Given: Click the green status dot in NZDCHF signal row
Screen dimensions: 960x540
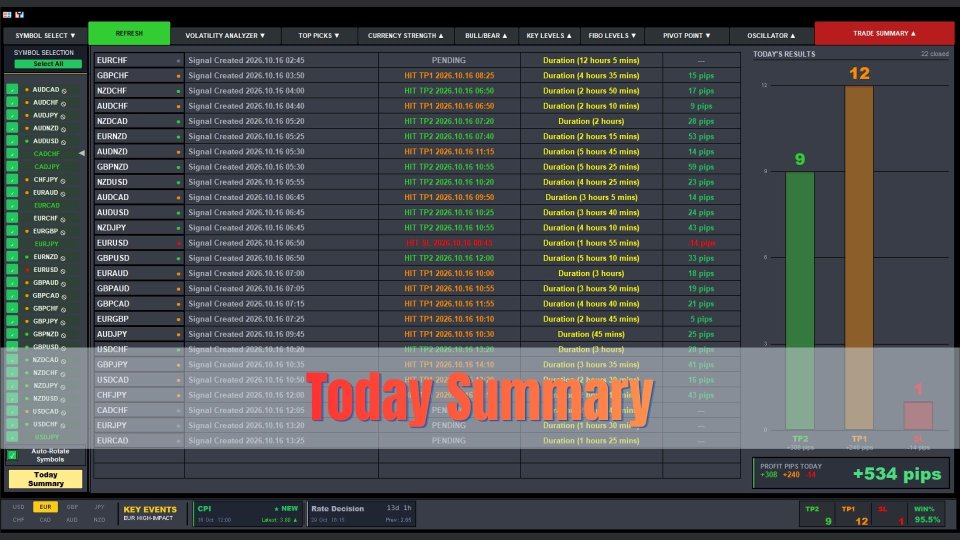Looking at the screenshot, I should coord(179,91).
